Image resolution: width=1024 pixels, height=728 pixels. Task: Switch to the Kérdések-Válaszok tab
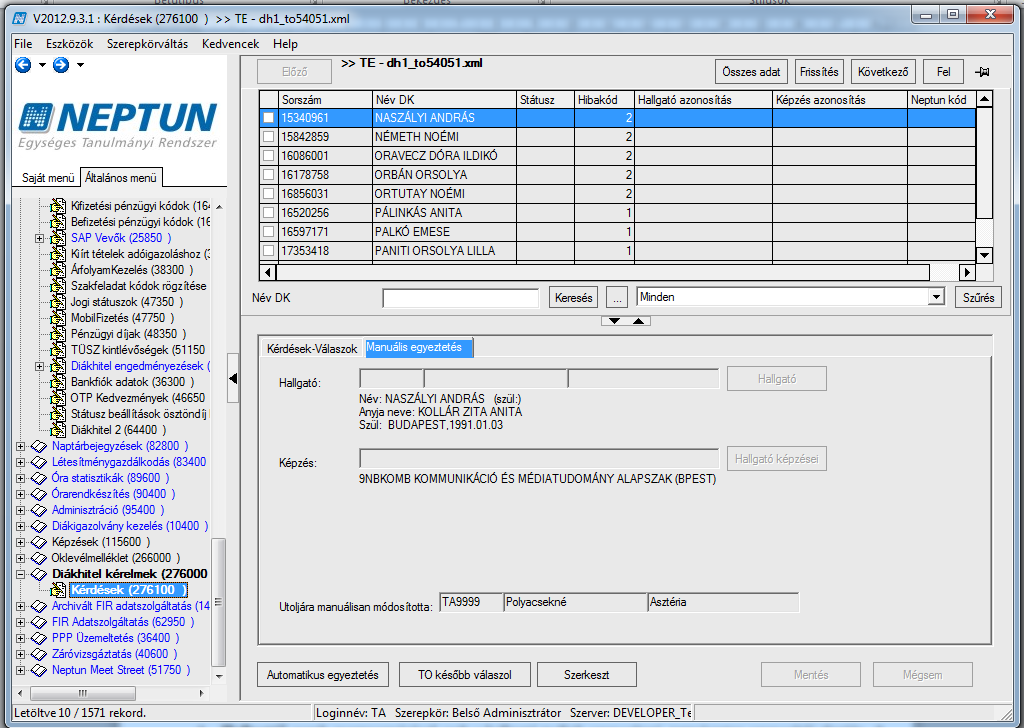coord(312,349)
